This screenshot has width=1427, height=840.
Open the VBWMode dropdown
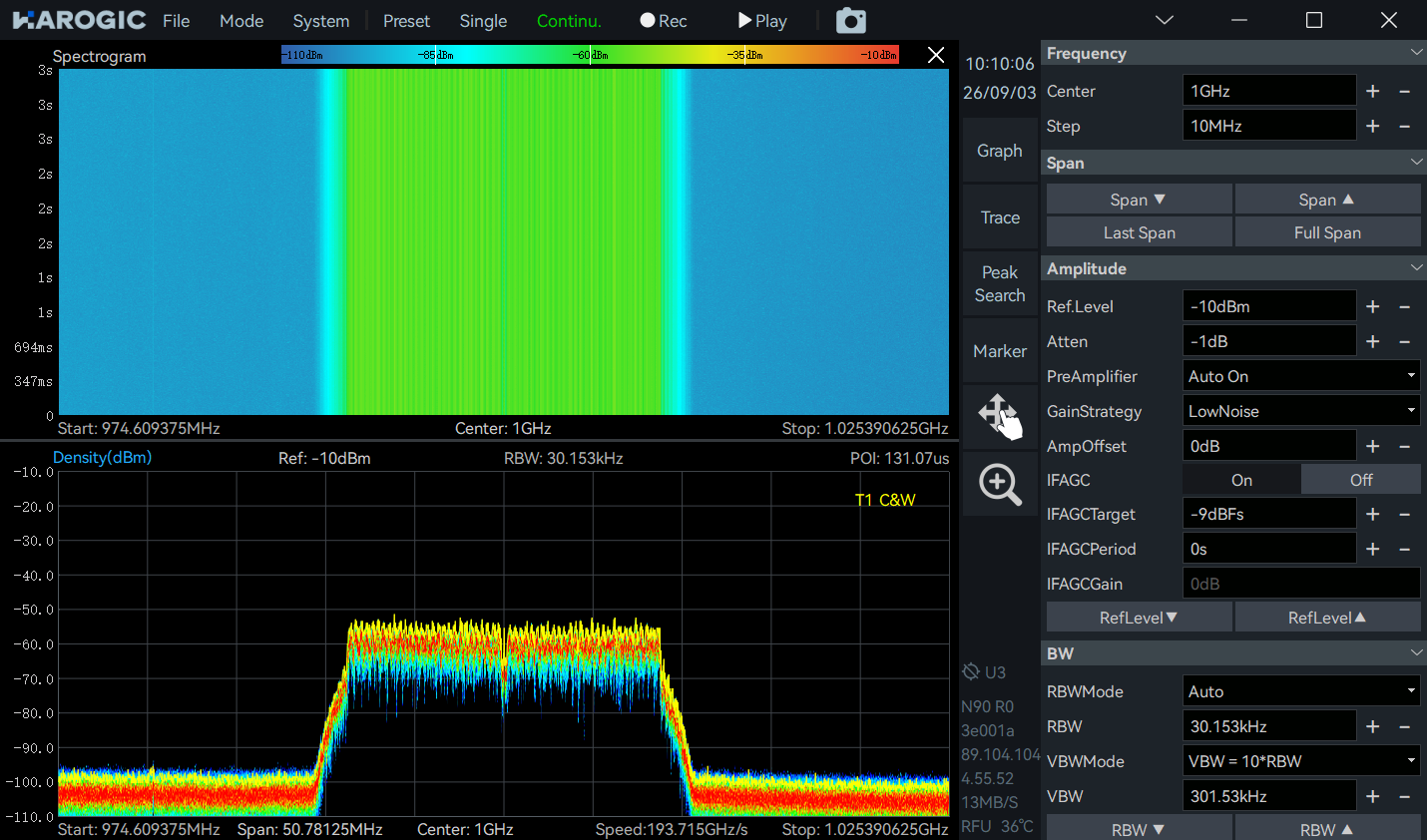(1301, 761)
